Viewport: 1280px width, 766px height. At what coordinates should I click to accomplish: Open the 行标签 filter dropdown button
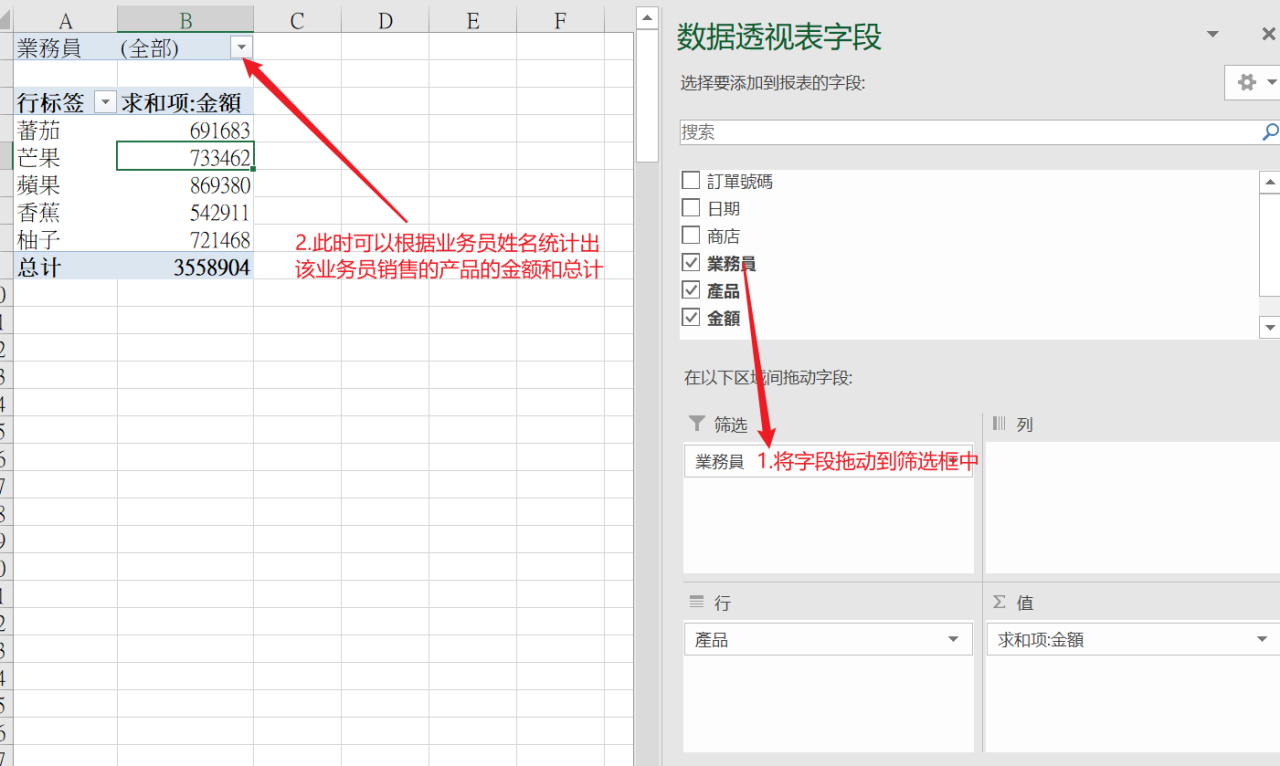pyautogui.click(x=105, y=102)
